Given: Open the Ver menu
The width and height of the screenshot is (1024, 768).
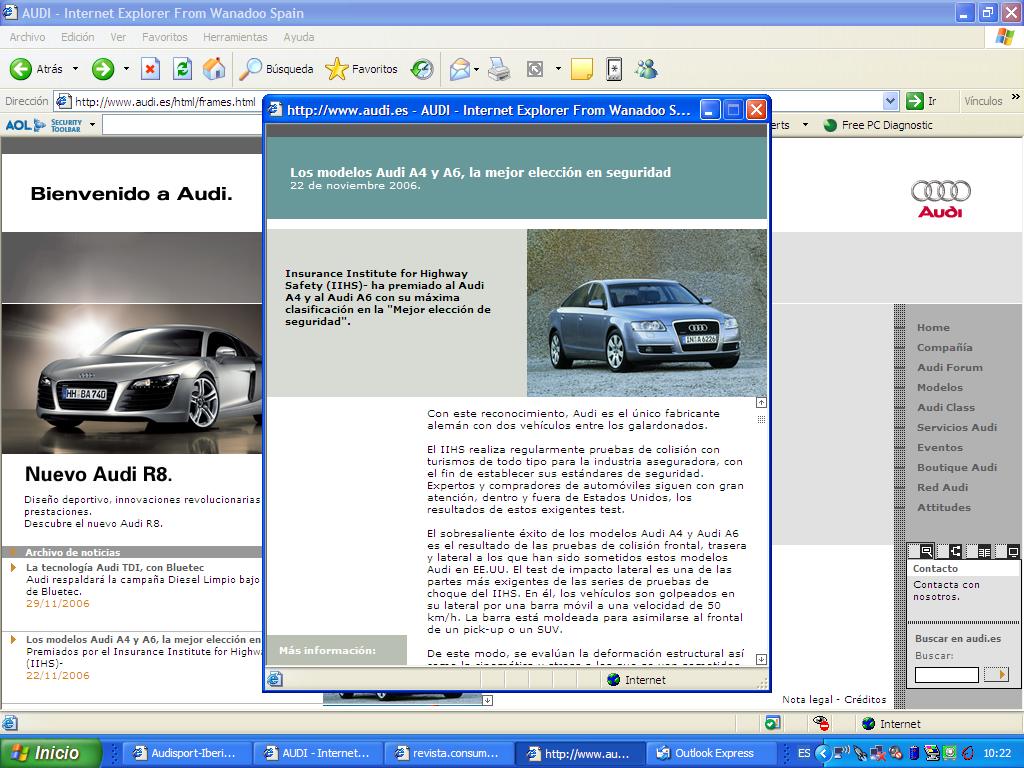Looking at the screenshot, I should coord(118,37).
